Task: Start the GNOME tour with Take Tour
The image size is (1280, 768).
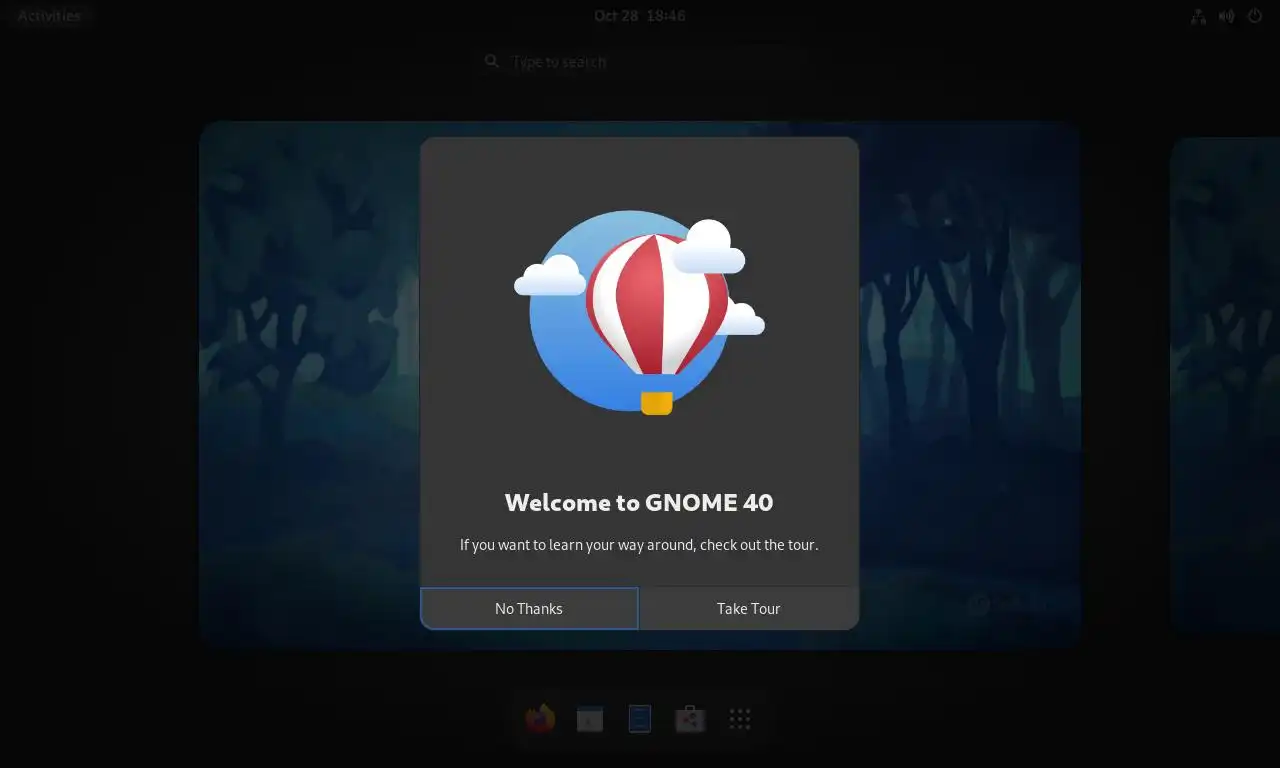Action: (749, 608)
